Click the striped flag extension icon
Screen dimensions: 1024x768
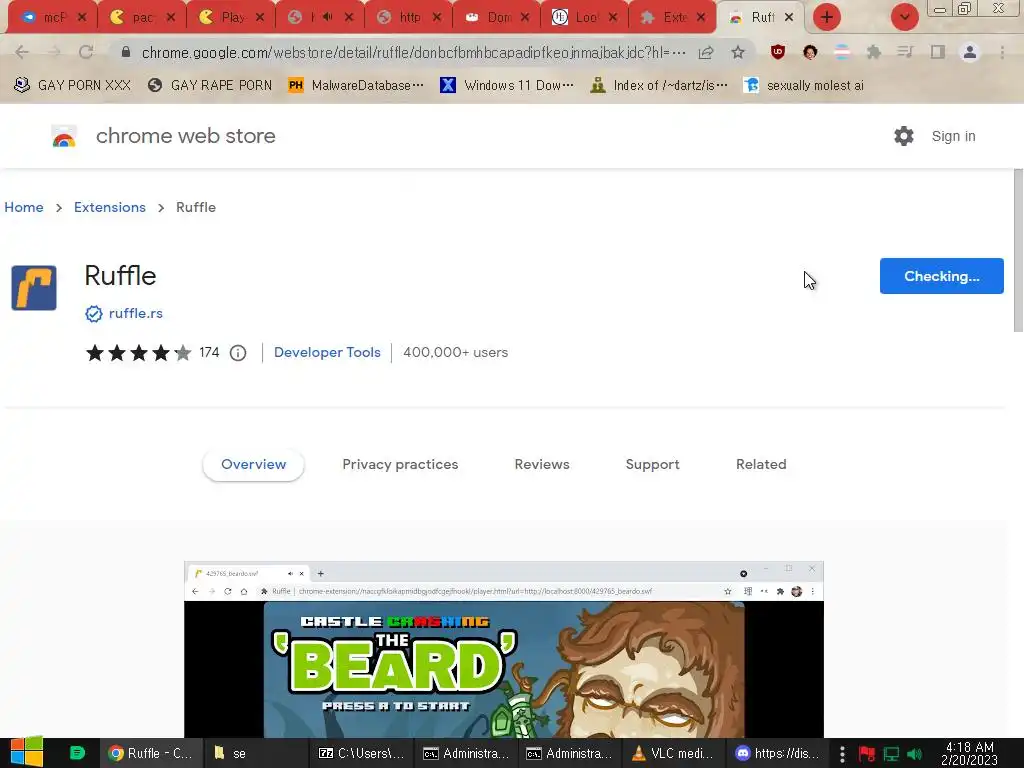click(842, 52)
